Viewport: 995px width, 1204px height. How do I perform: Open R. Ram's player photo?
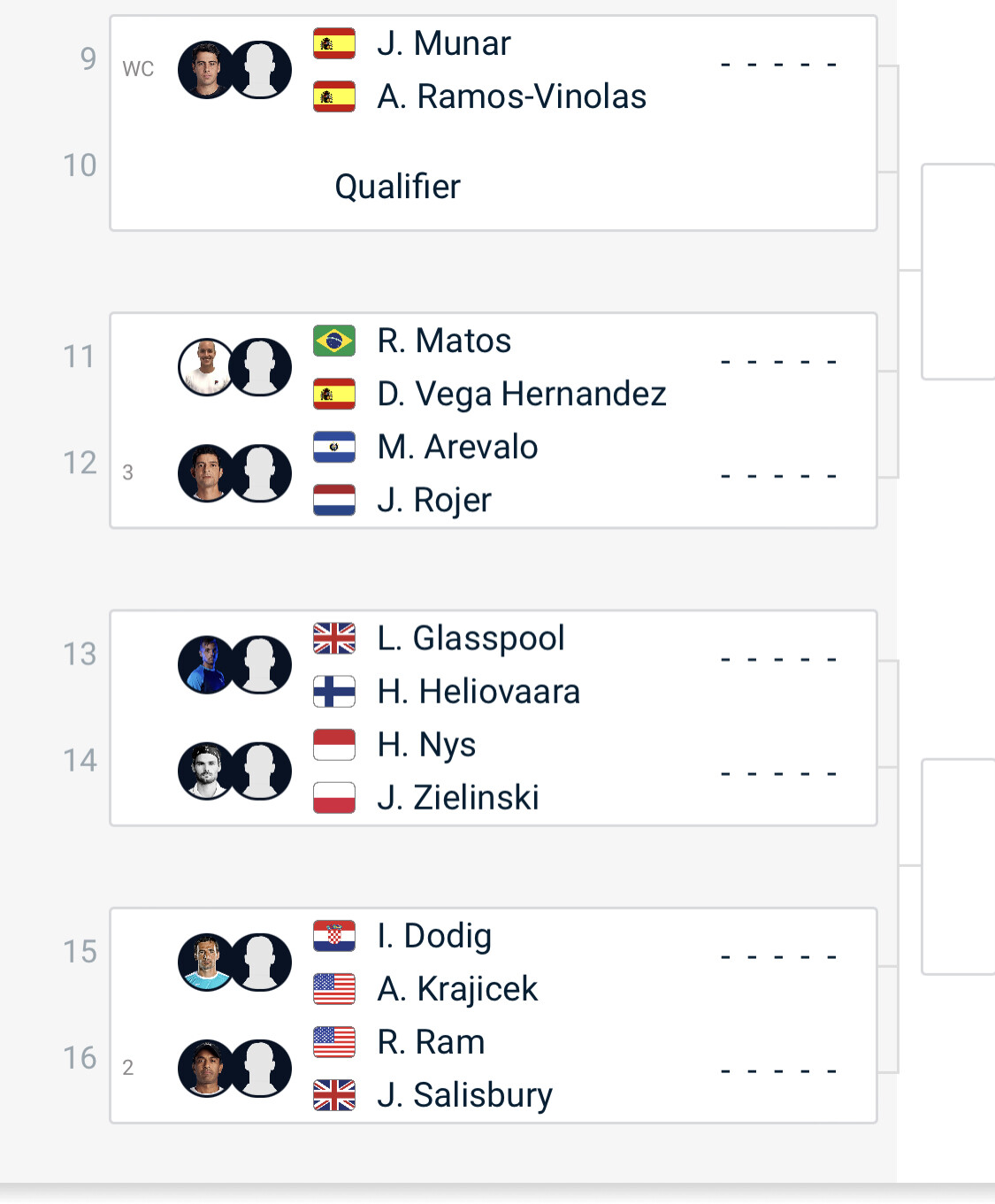click(206, 1069)
